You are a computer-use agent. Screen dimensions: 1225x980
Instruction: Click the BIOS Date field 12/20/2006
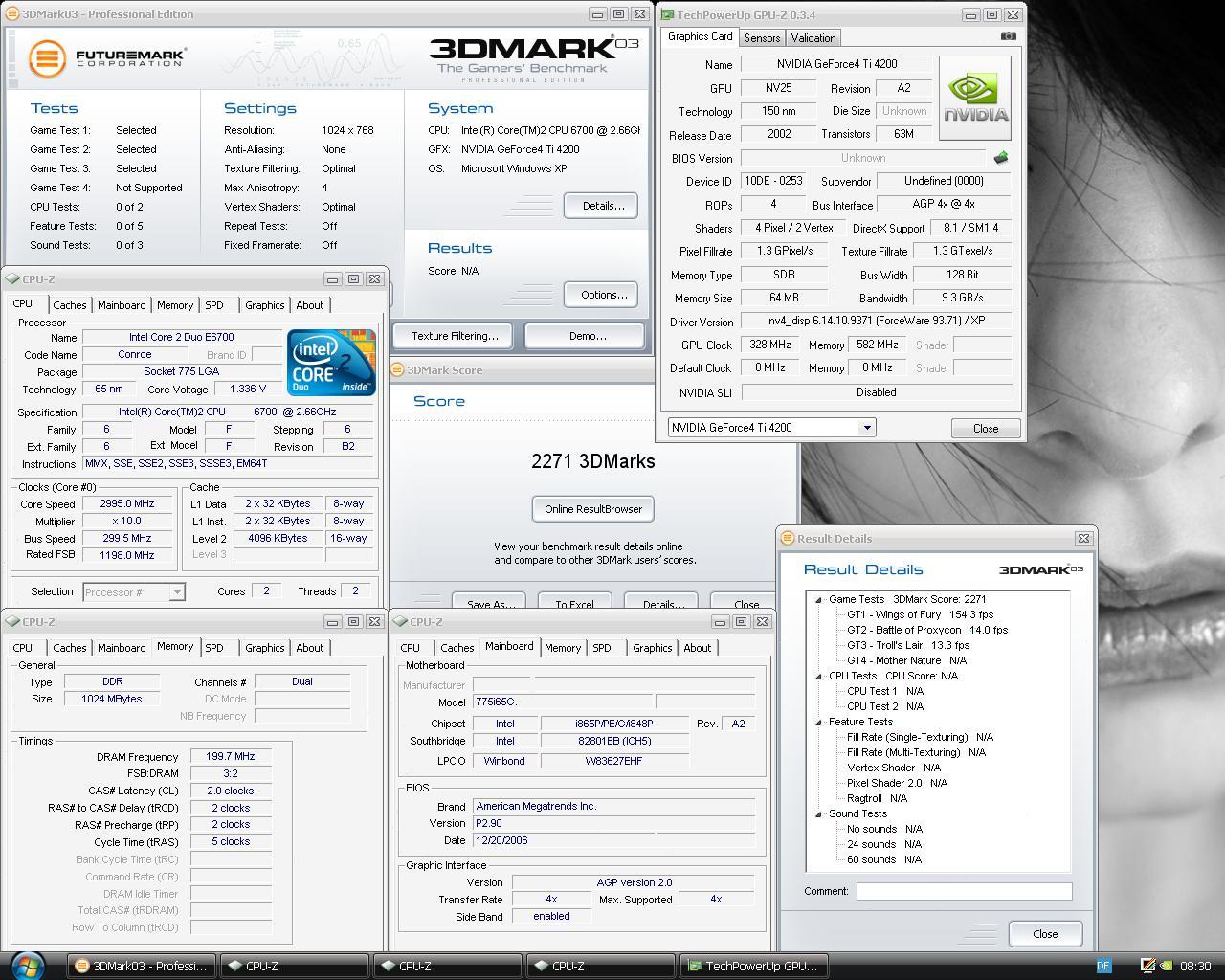pyautogui.click(x=613, y=841)
